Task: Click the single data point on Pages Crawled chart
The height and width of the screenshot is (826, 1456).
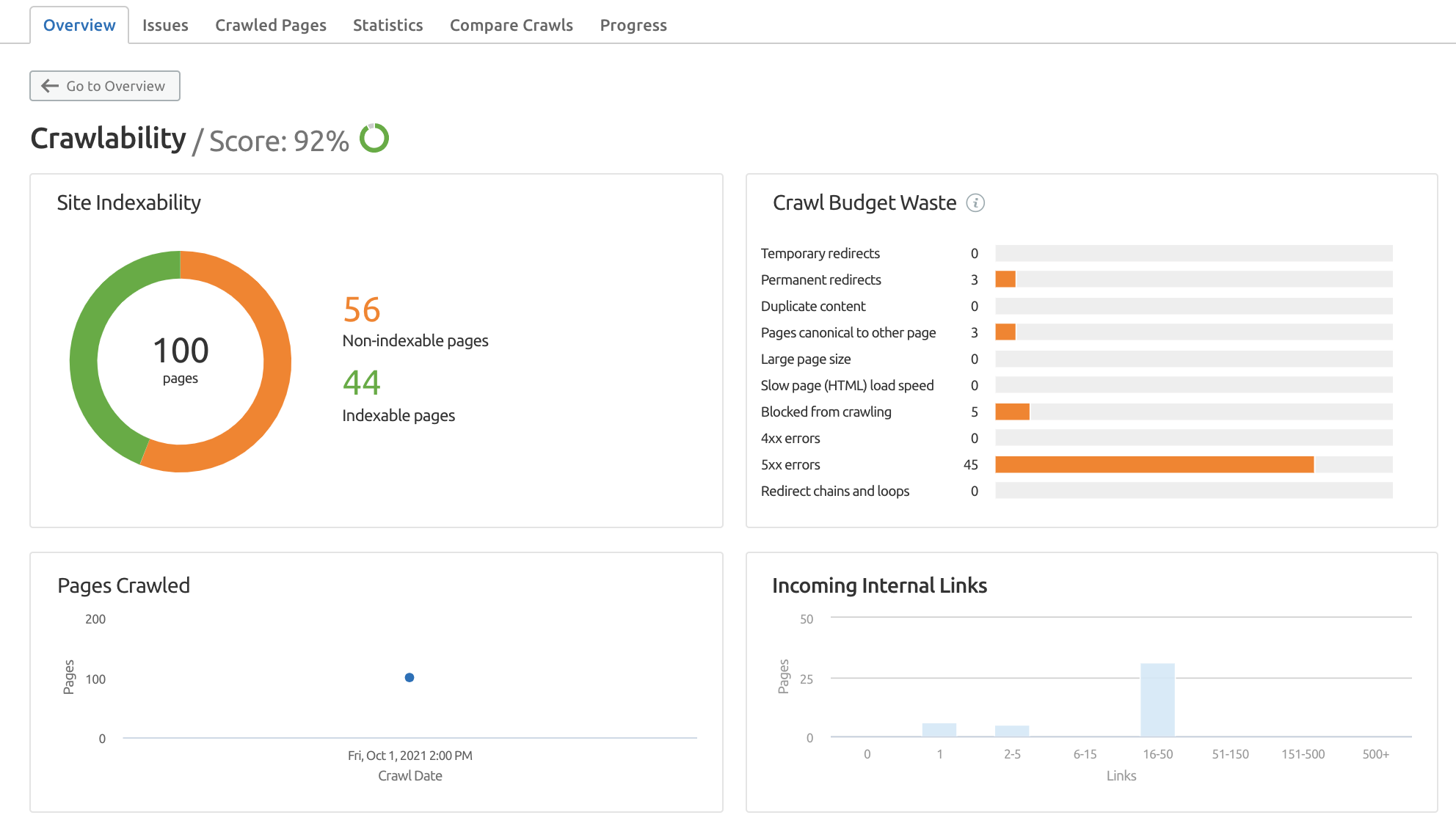Action: pos(408,677)
